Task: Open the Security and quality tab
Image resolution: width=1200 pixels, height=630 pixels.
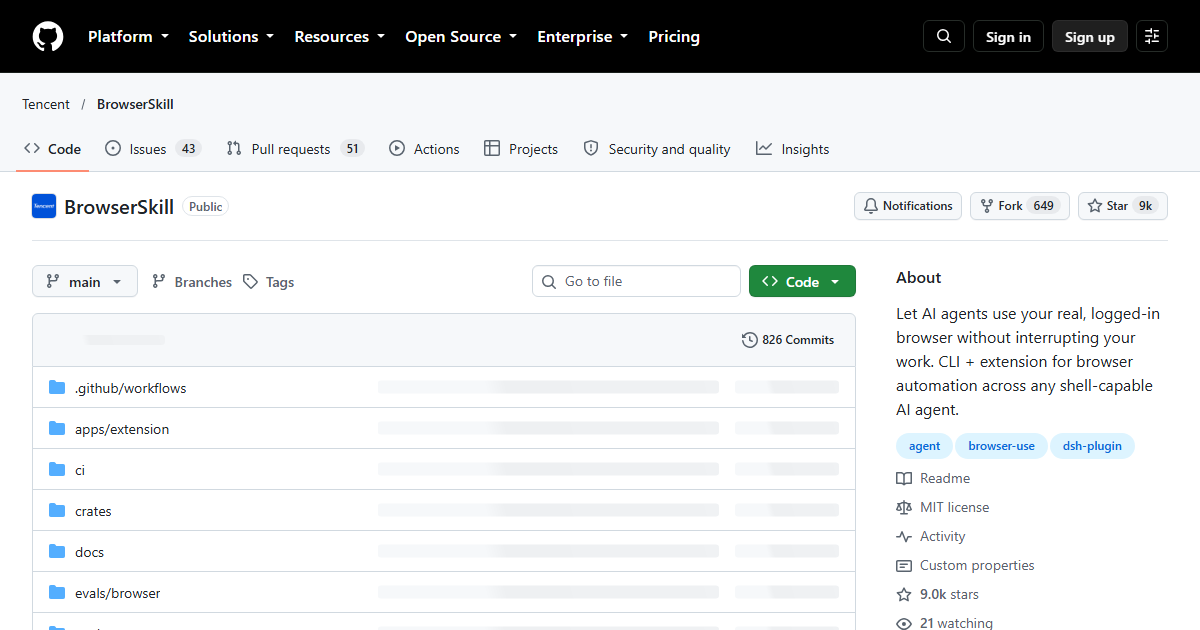Action: (657, 149)
